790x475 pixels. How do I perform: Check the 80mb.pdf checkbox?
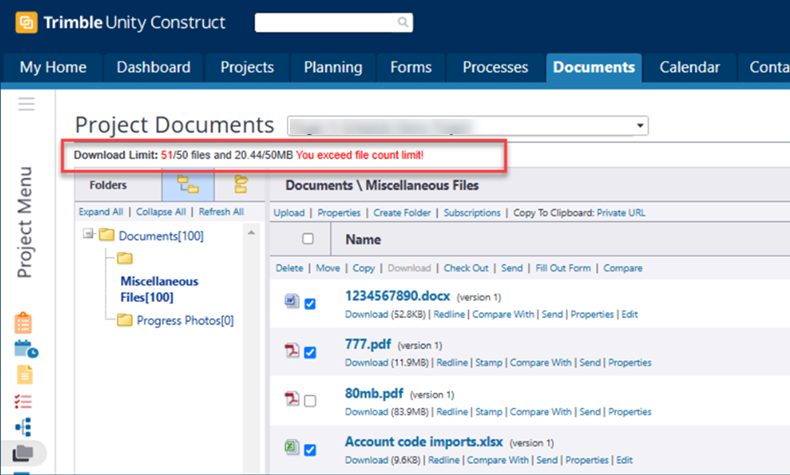310,401
